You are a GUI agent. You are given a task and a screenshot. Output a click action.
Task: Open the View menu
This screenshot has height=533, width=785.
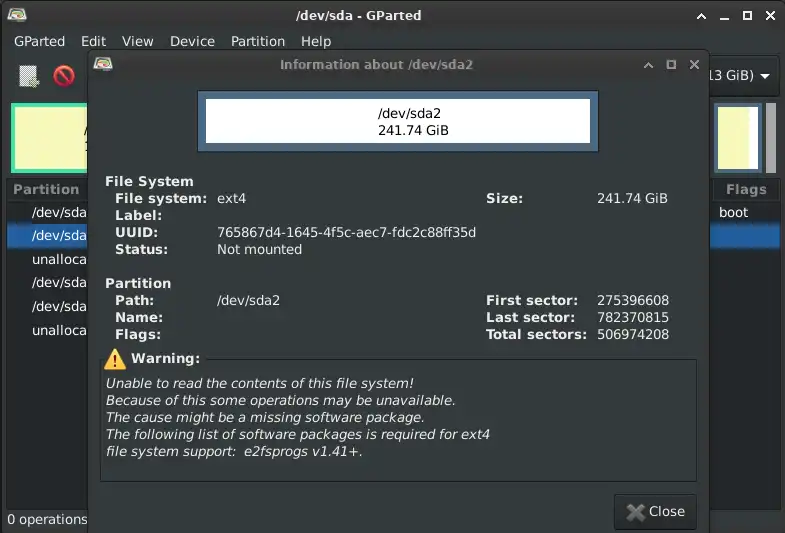[x=138, y=41]
